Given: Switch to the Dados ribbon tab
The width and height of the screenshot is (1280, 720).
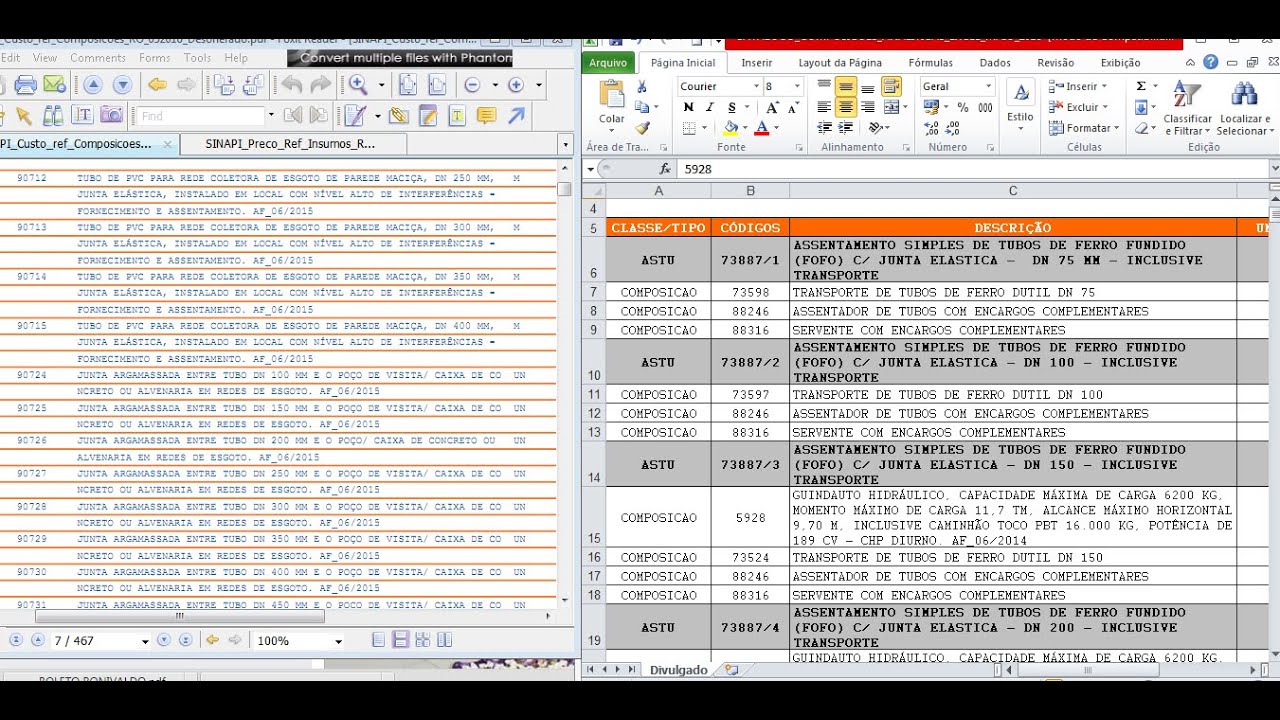Looking at the screenshot, I should click(x=995, y=63).
